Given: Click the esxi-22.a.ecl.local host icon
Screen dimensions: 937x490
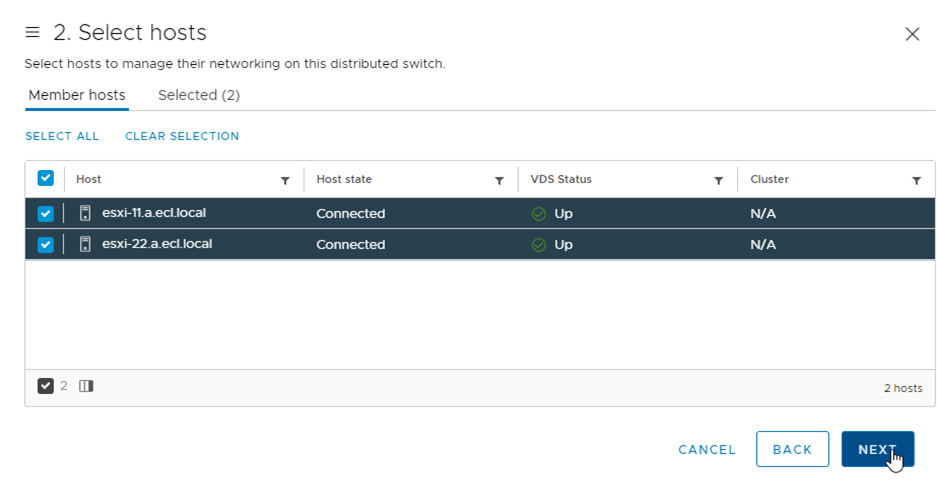Looking at the screenshot, I should pyautogui.click(x=85, y=244).
